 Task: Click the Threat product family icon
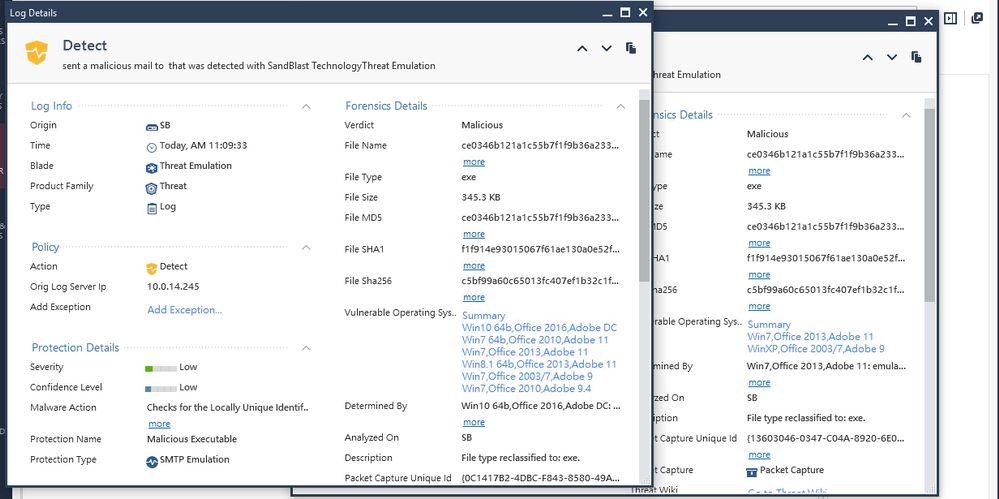pos(152,188)
